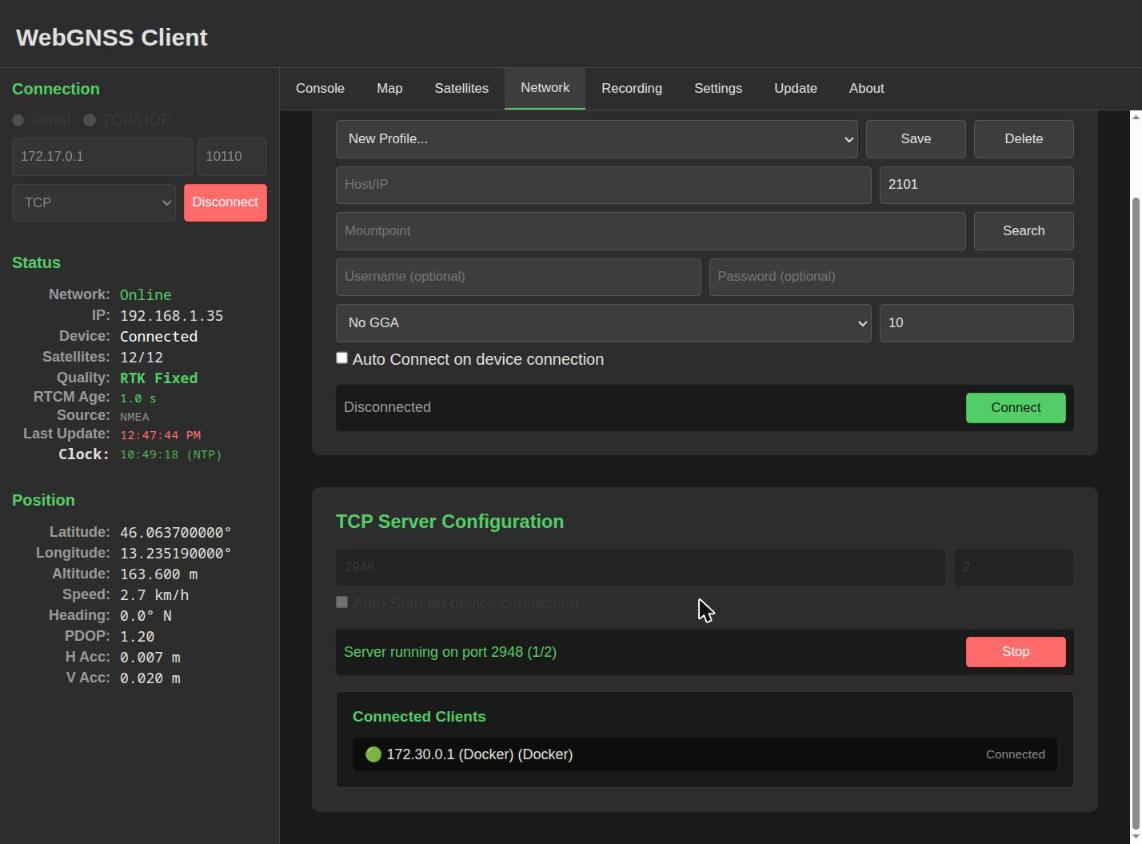Click the TCP server port field 2948

[x=640, y=567]
